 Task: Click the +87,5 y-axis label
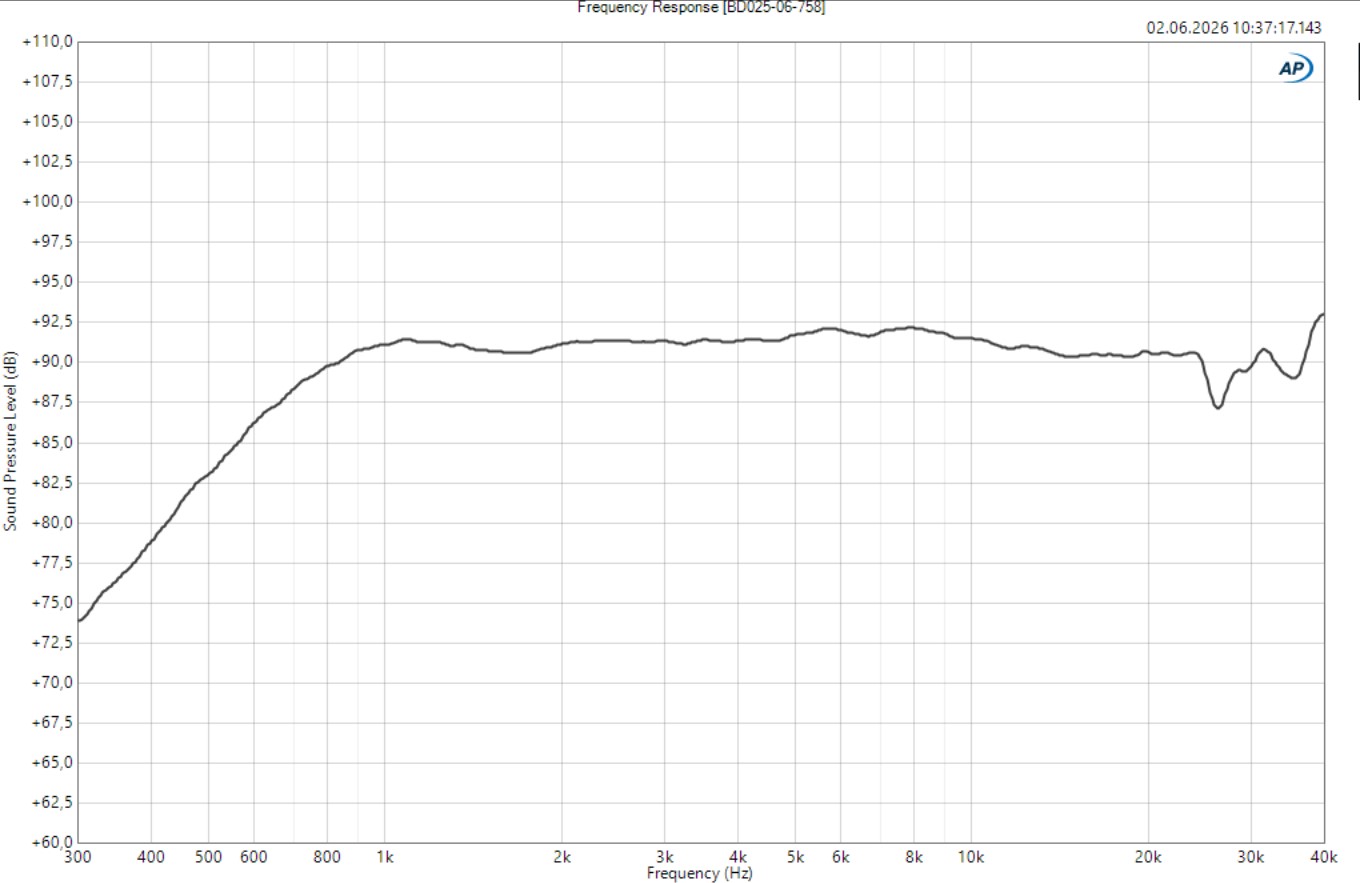pos(50,403)
